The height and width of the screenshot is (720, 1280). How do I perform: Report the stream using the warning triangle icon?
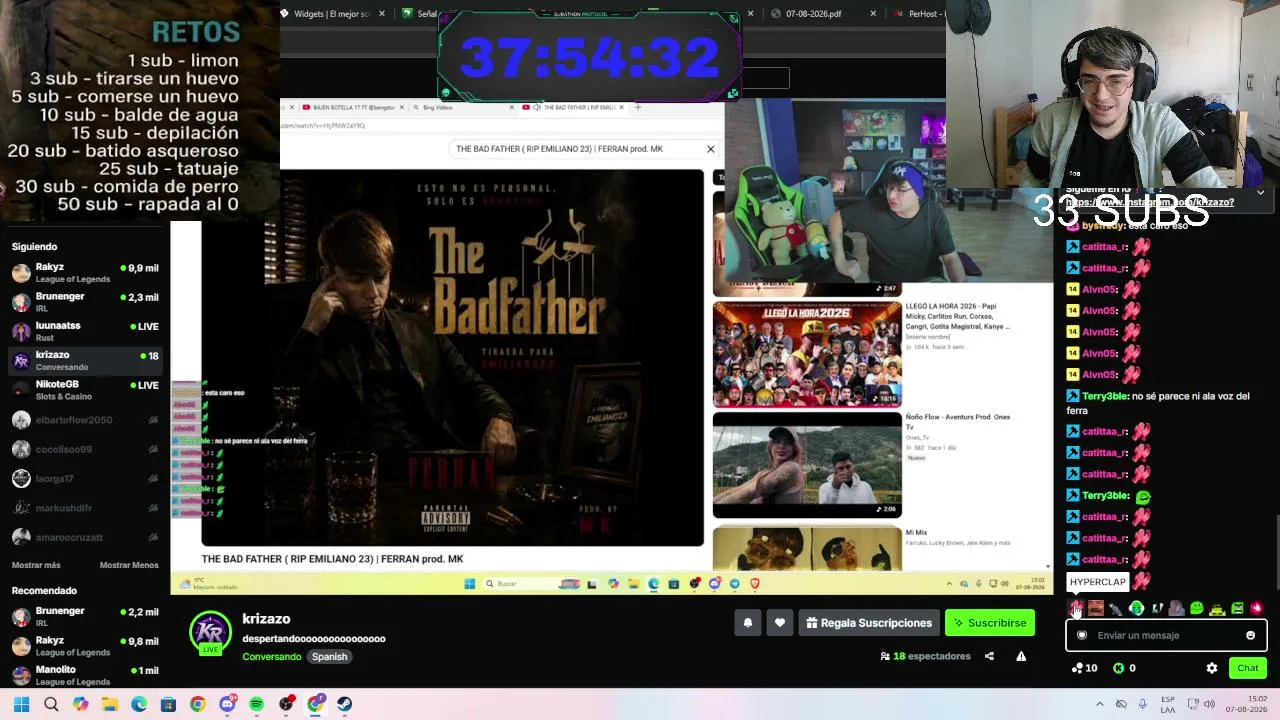[x=1021, y=656]
